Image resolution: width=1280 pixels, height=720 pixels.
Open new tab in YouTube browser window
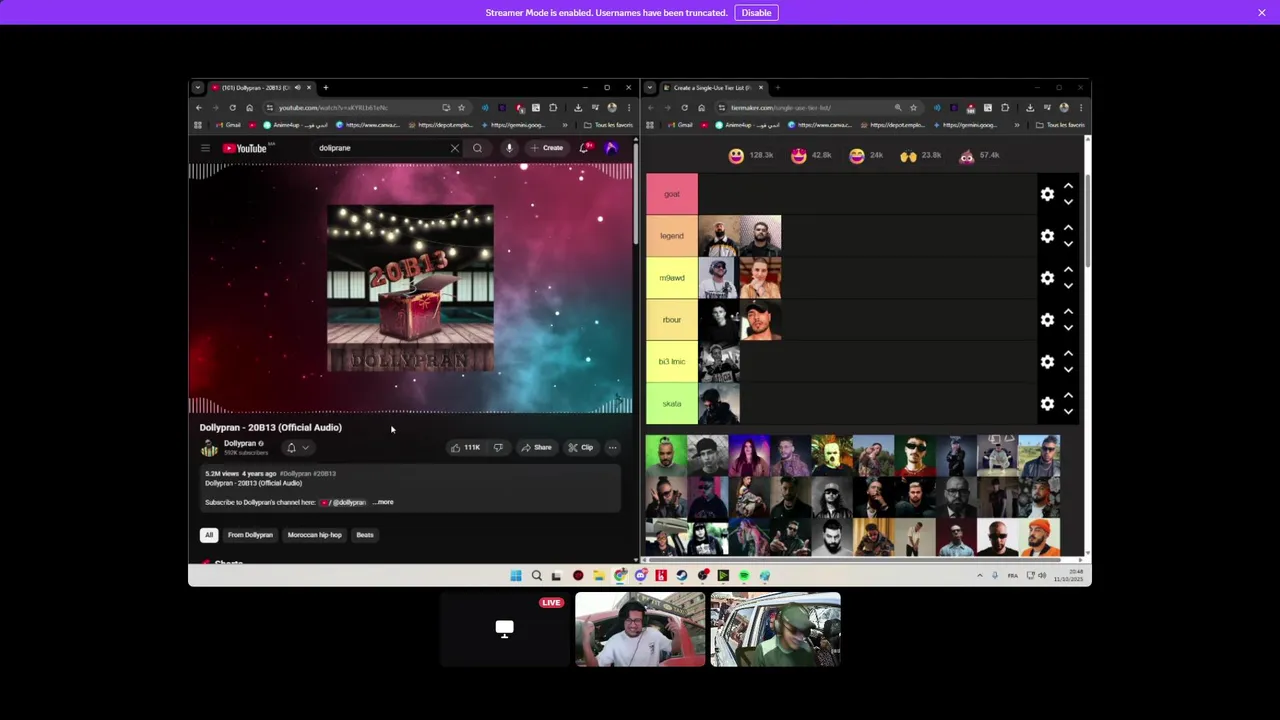(x=325, y=87)
